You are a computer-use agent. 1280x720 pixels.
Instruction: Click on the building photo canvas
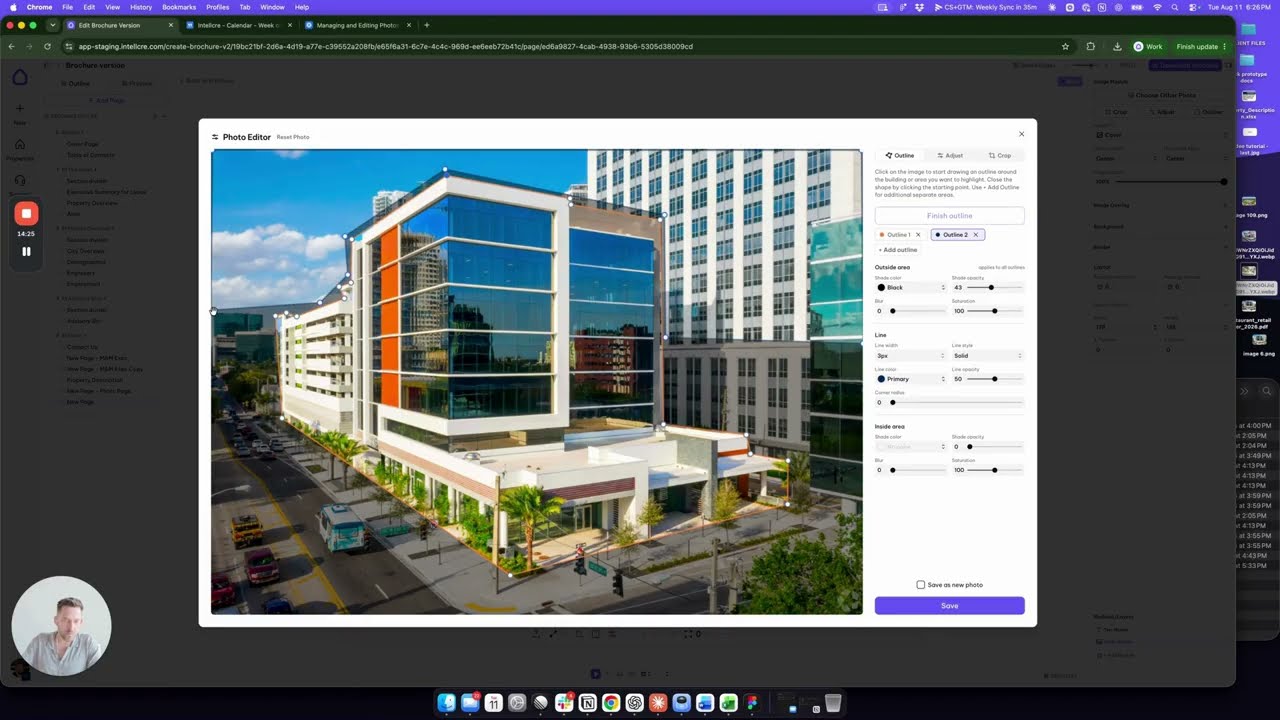[536, 381]
